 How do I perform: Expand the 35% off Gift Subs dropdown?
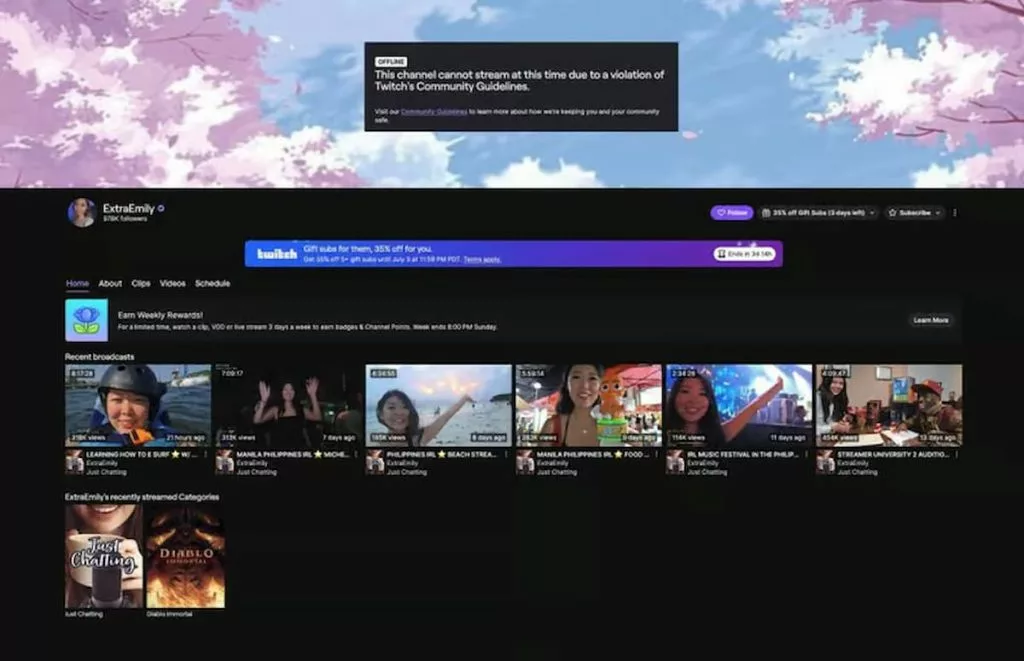click(818, 213)
